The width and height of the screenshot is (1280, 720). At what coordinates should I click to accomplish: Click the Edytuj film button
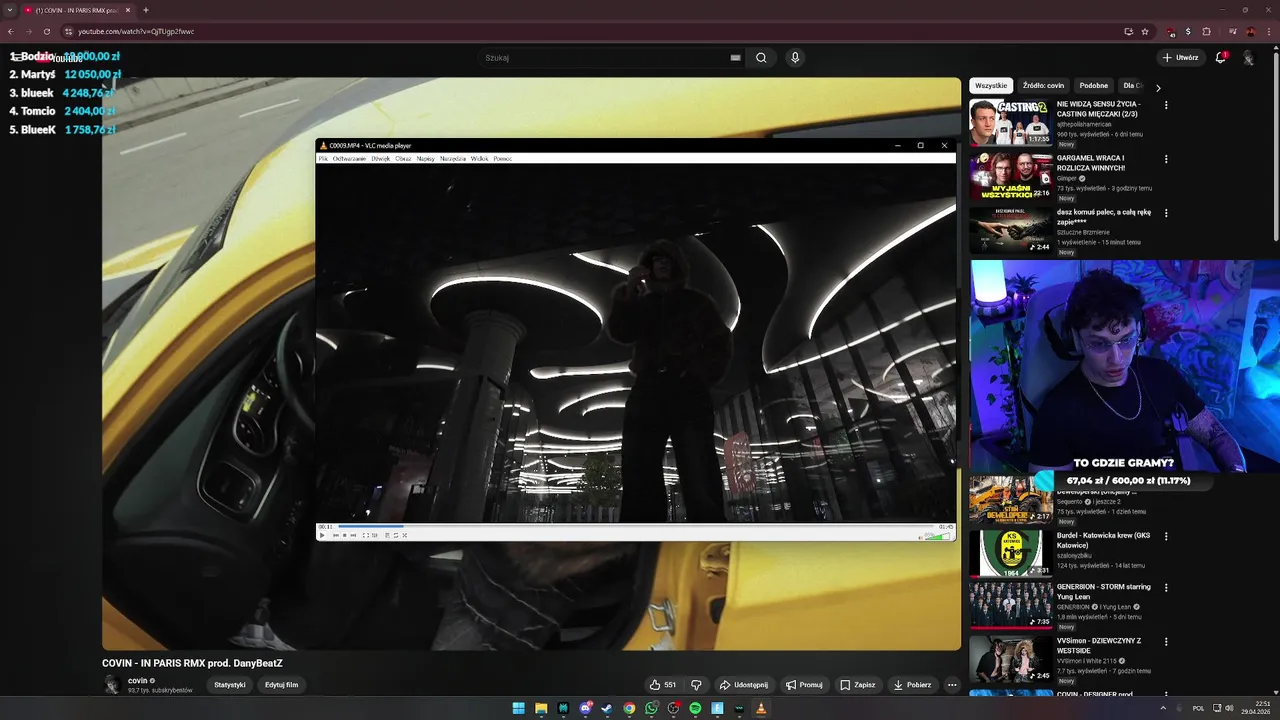point(282,685)
